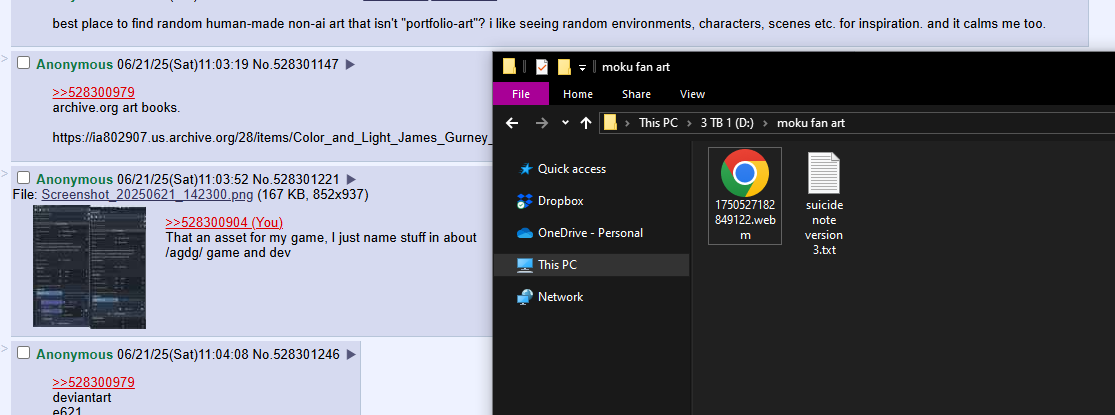
Task: Expand the chevron after 3 TB 1 (D:)
Action: pos(765,123)
